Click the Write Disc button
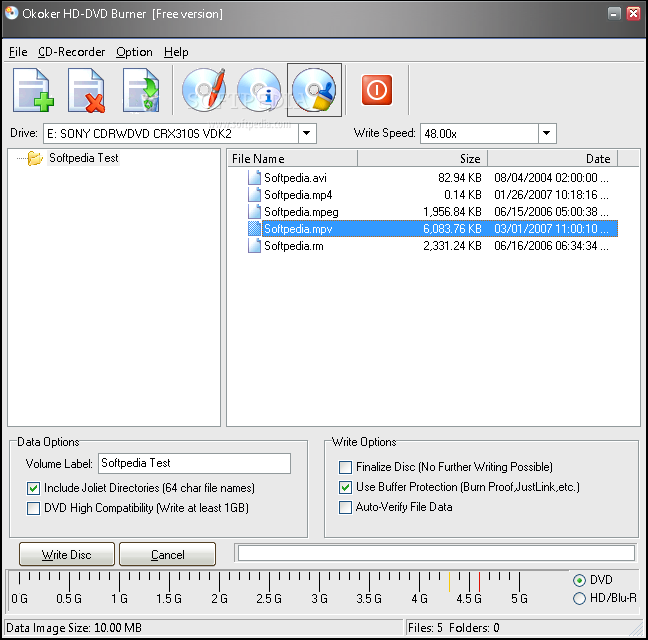The height and width of the screenshot is (640, 648). point(67,554)
